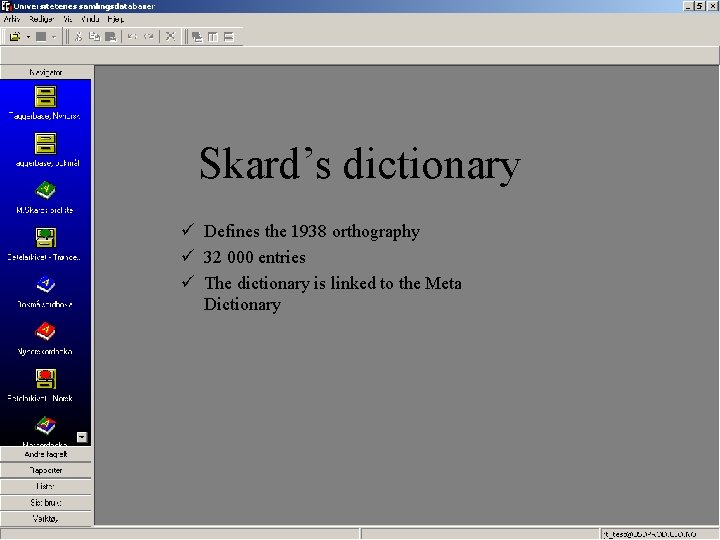Switch to the Sist brukt section
The image size is (720, 540).
46,503
